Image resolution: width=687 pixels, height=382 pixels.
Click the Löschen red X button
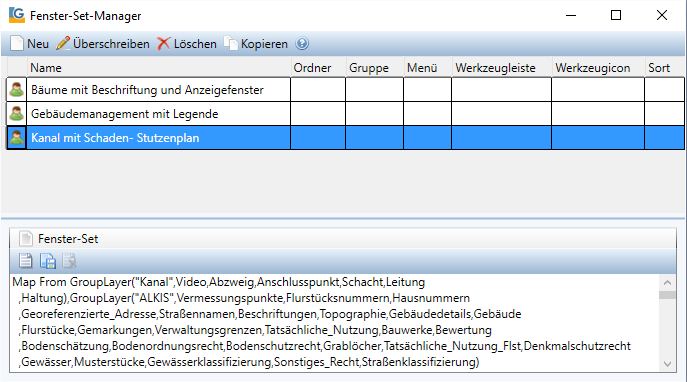(187, 44)
